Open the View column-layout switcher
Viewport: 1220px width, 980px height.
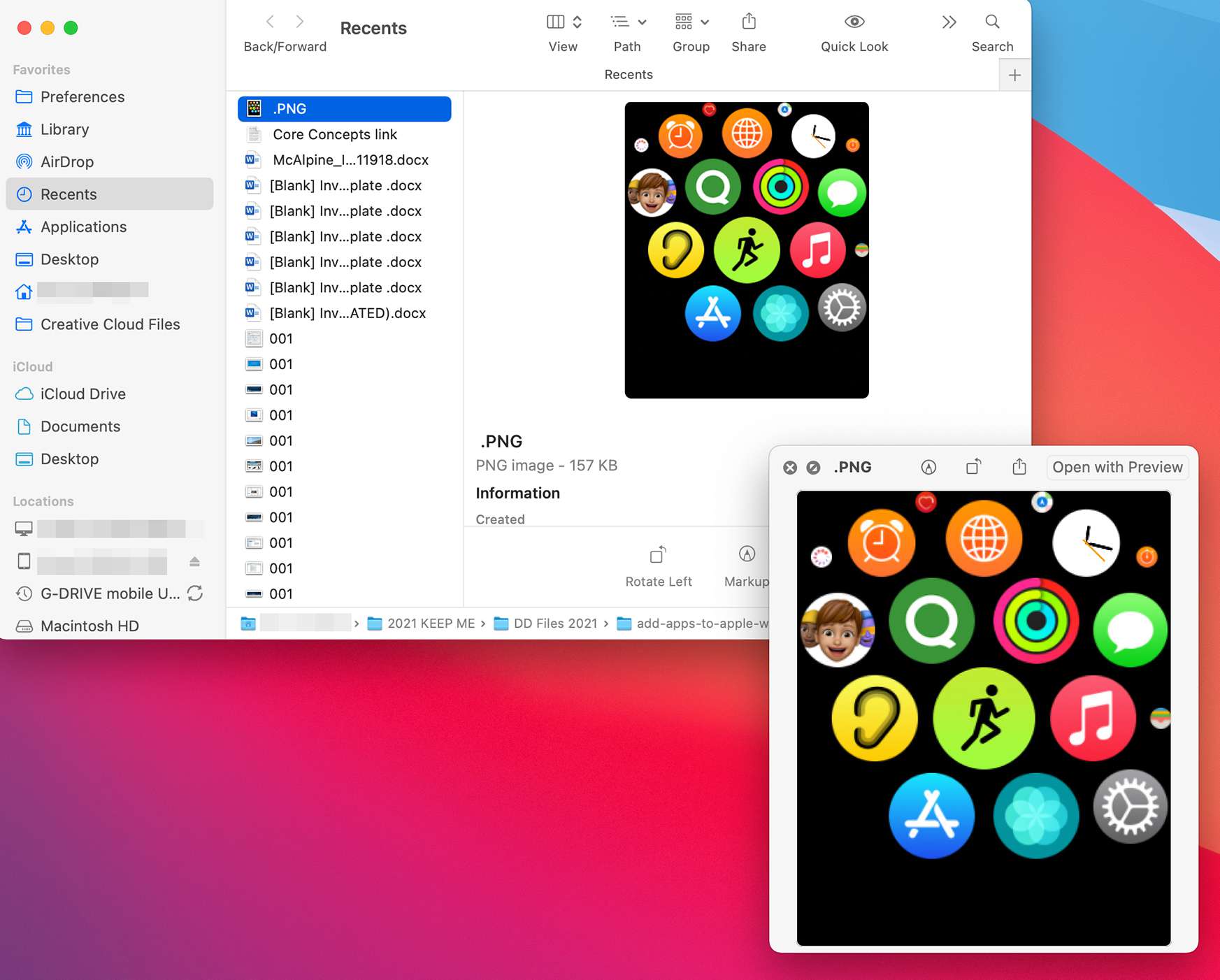tap(564, 22)
